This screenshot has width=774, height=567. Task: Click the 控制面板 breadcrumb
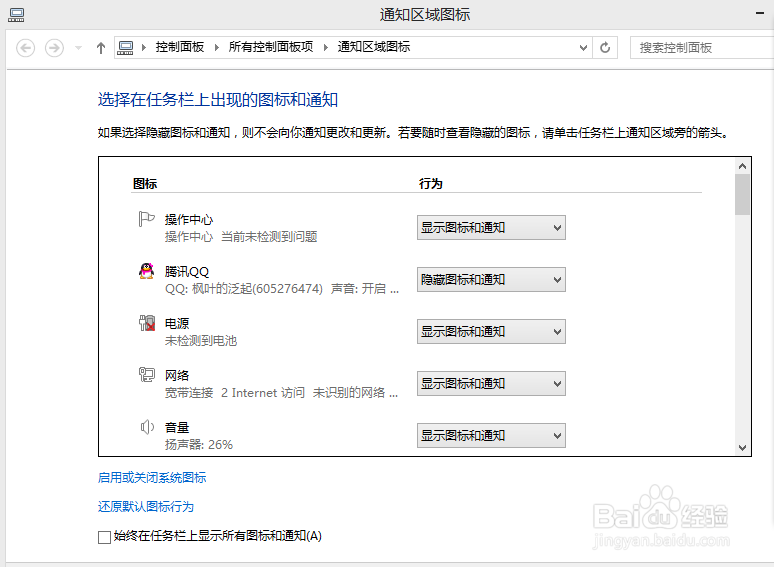coord(180,47)
